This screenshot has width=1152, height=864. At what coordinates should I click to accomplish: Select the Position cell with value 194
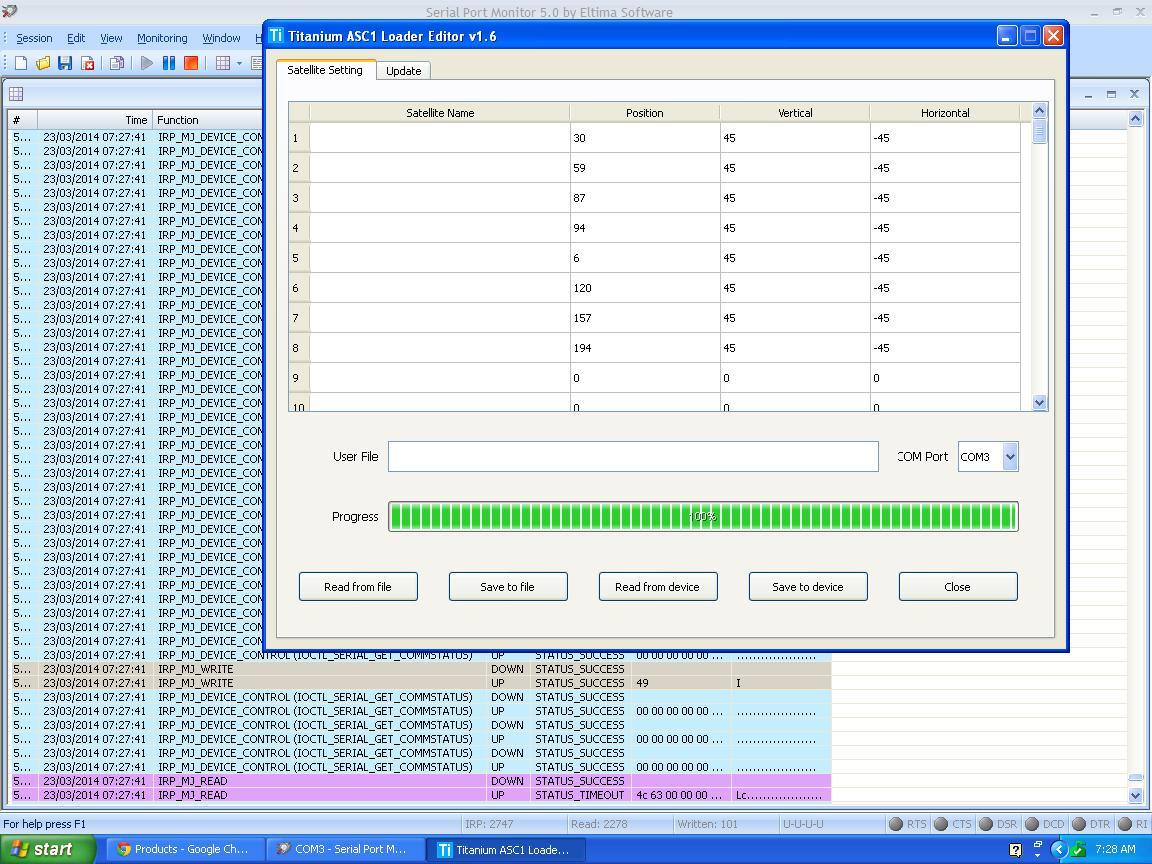644,348
